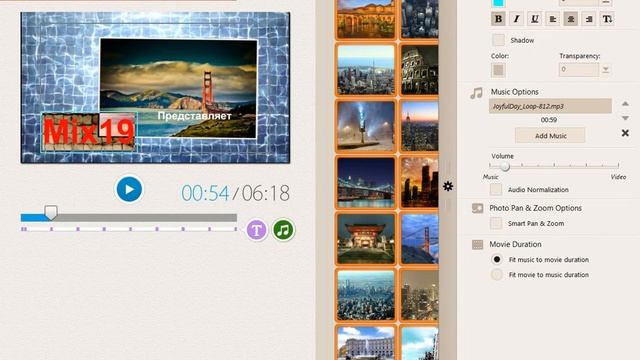Open the shadow Color swatch

pos(498,70)
